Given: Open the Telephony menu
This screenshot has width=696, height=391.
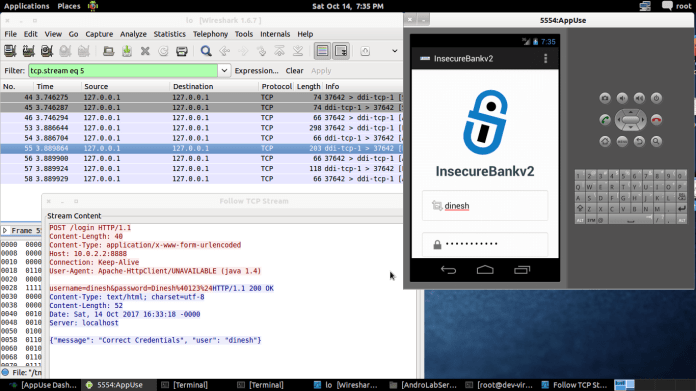Looking at the screenshot, I should [210, 34].
